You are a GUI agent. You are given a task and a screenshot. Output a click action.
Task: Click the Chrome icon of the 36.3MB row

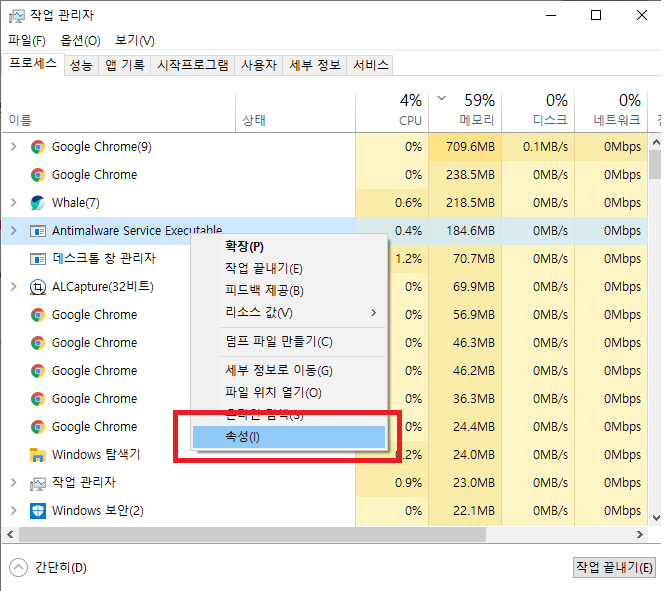click(38, 399)
